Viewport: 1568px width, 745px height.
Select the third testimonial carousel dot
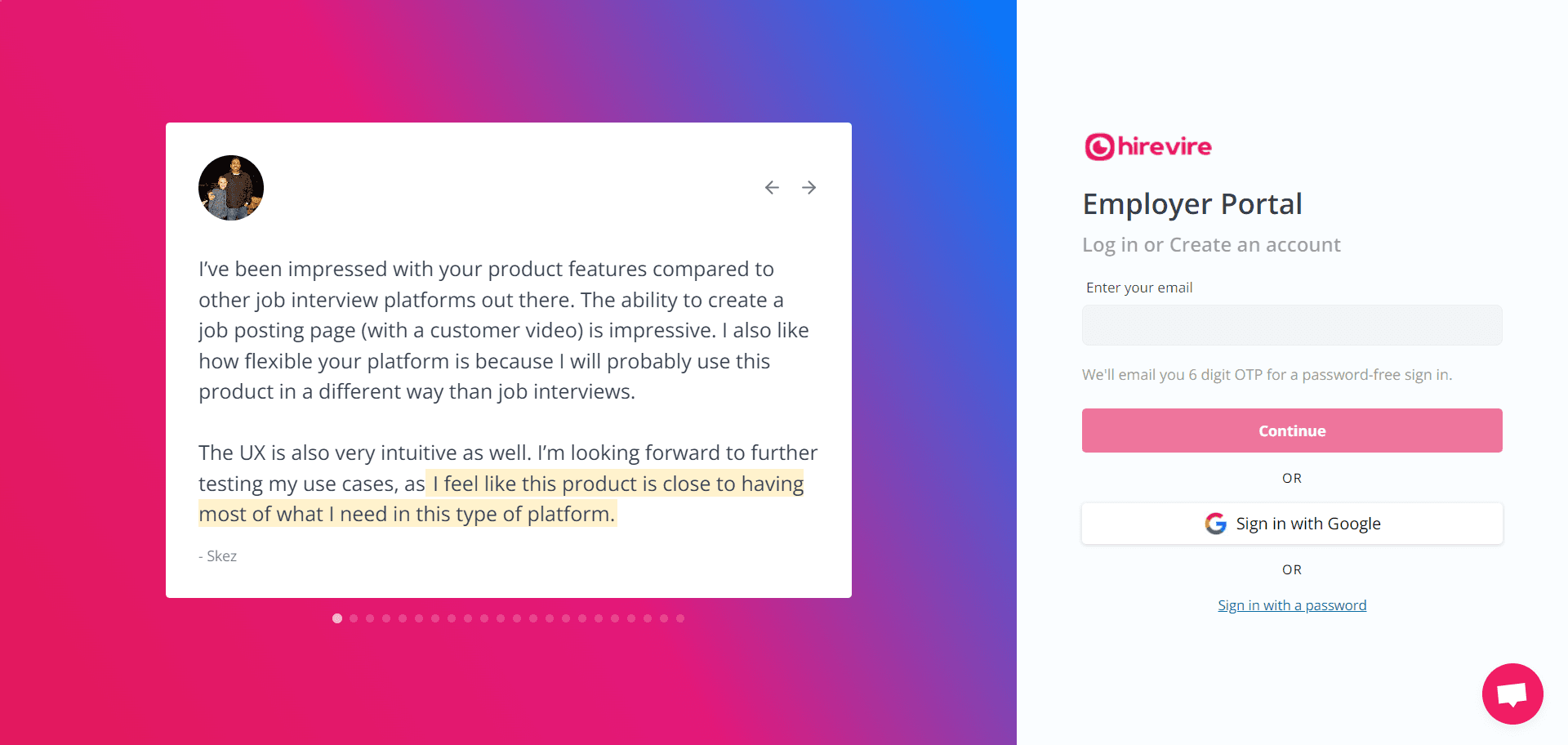click(x=370, y=618)
